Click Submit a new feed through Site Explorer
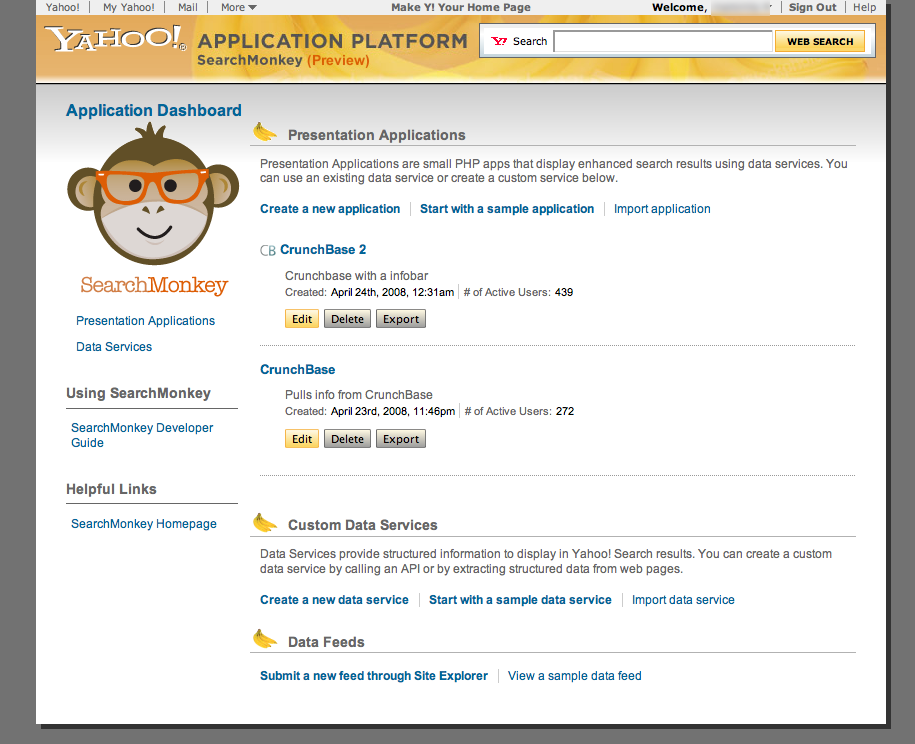The image size is (915, 744). click(x=374, y=676)
